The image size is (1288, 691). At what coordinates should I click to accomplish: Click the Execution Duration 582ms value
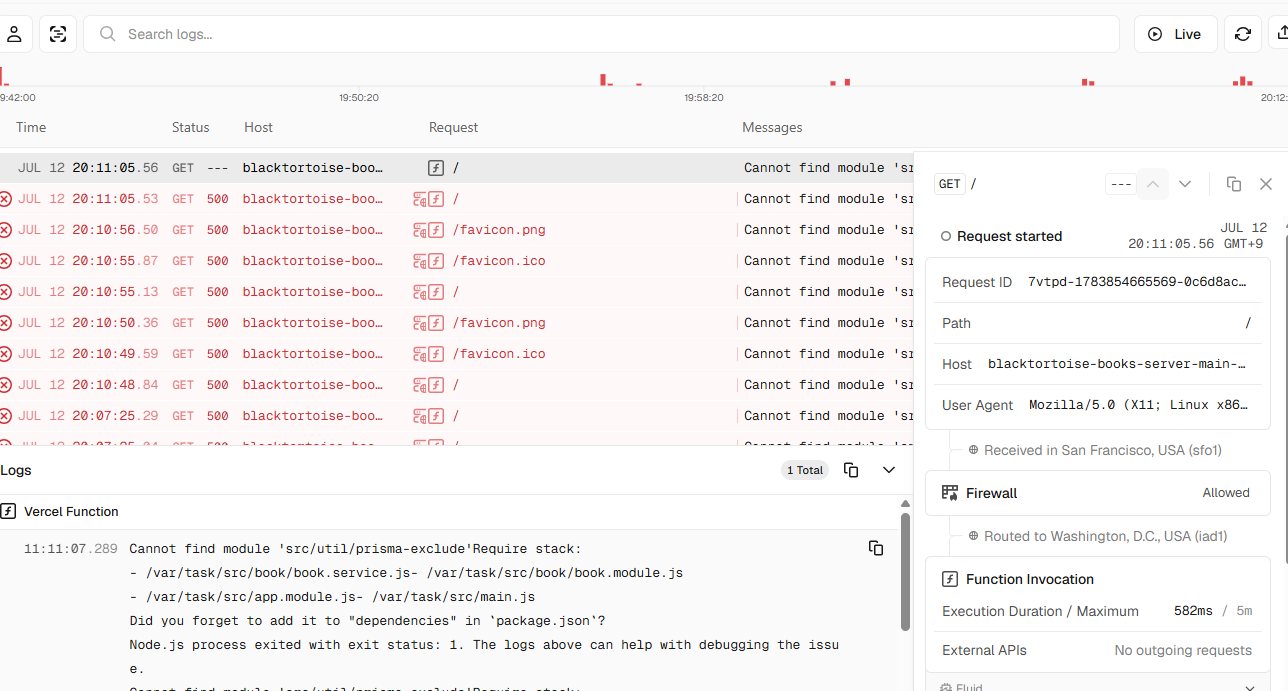pyautogui.click(x=1193, y=611)
